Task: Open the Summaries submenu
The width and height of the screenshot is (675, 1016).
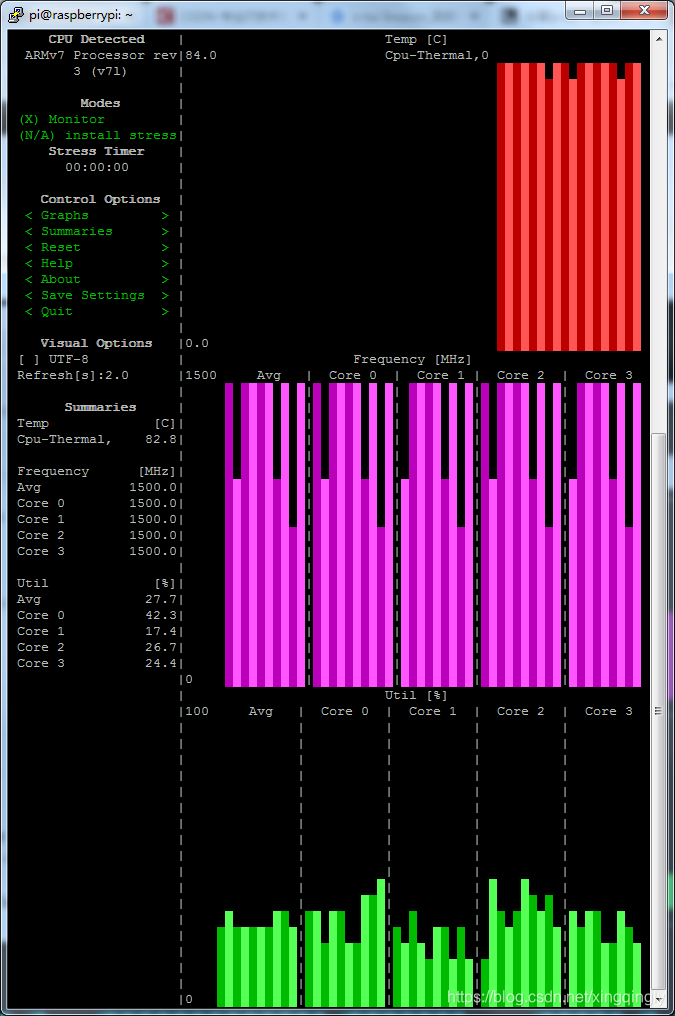Action: point(96,231)
